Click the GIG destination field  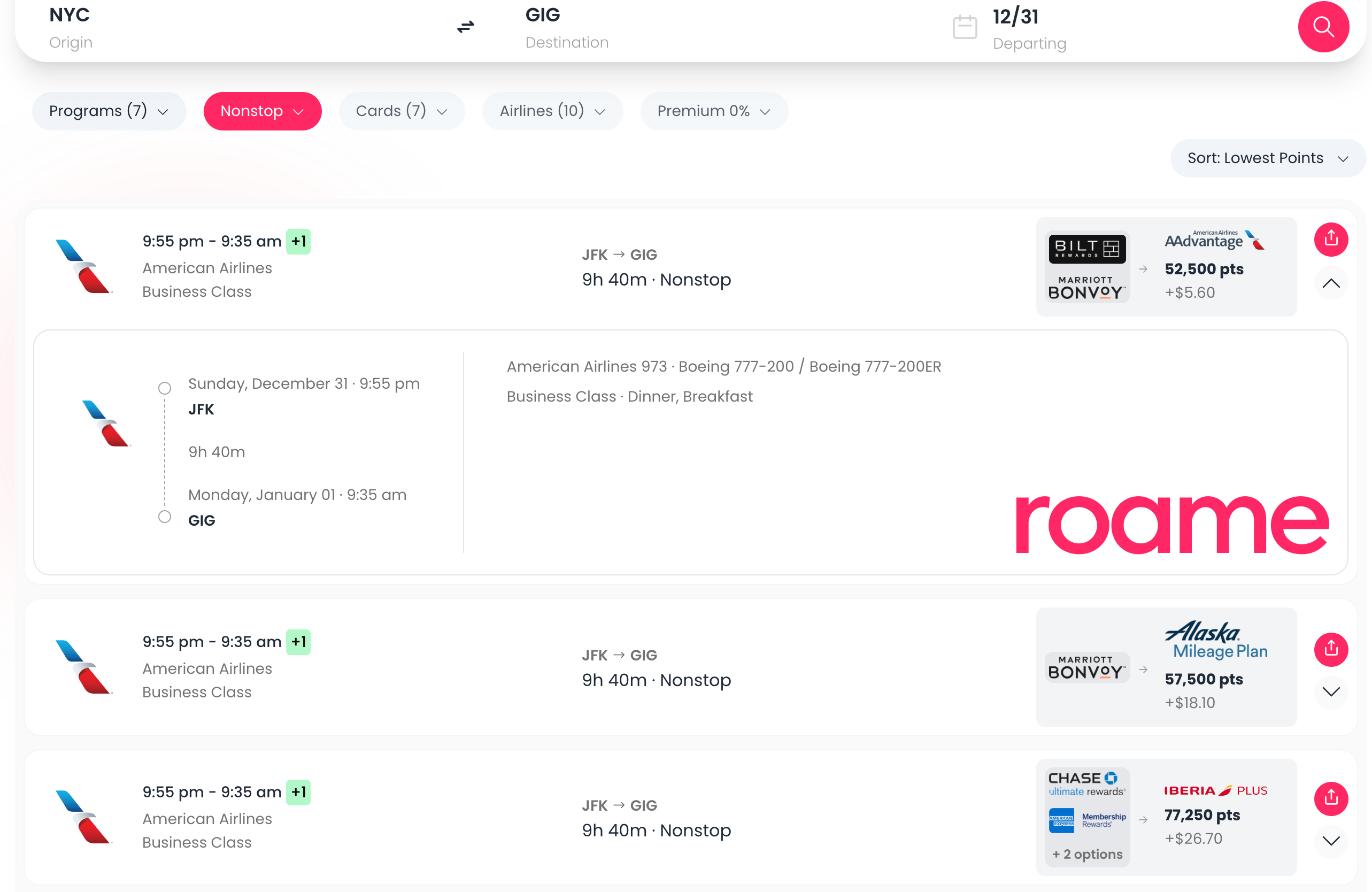[x=566, y=27]
